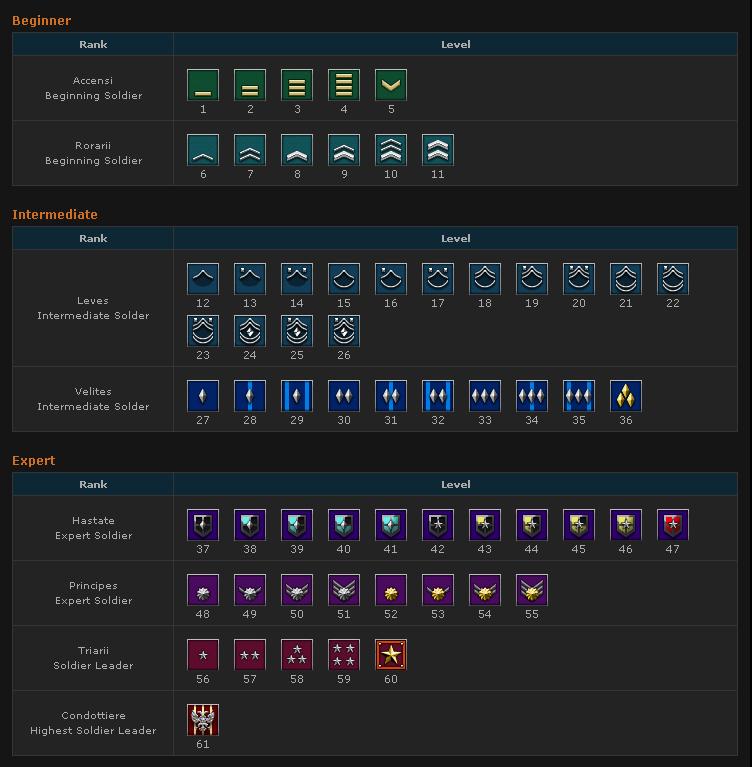Click the Leves Intermediate Solder rank cell

93,308
